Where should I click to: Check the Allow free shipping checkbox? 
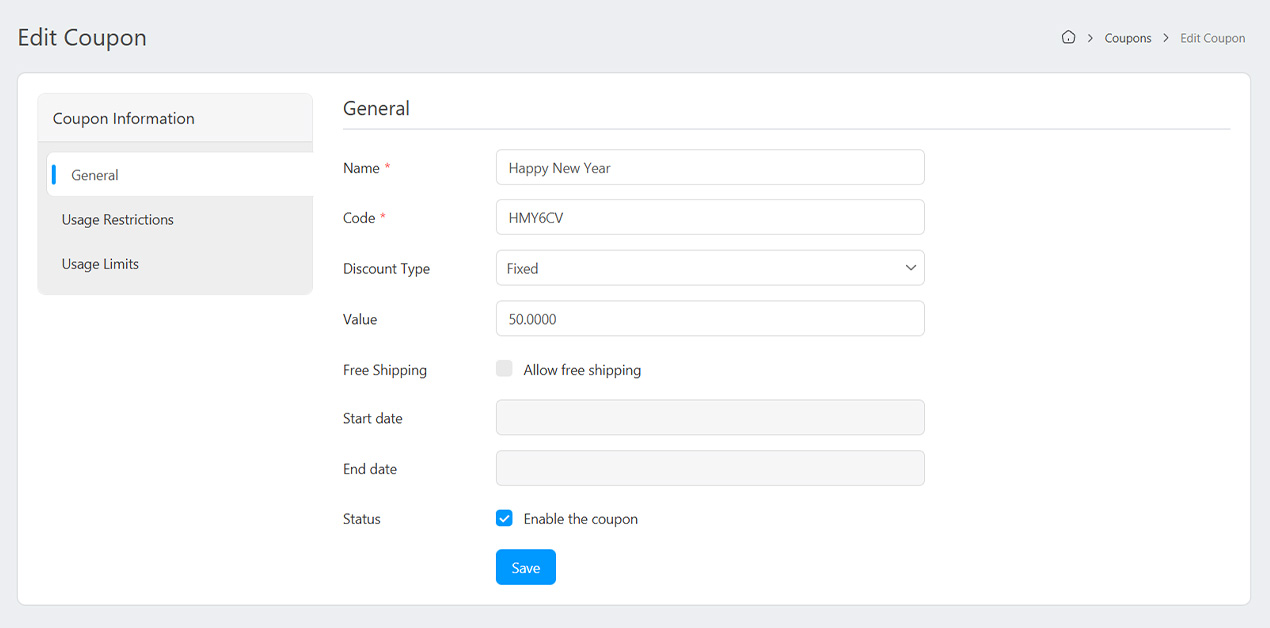coord(504,369)
